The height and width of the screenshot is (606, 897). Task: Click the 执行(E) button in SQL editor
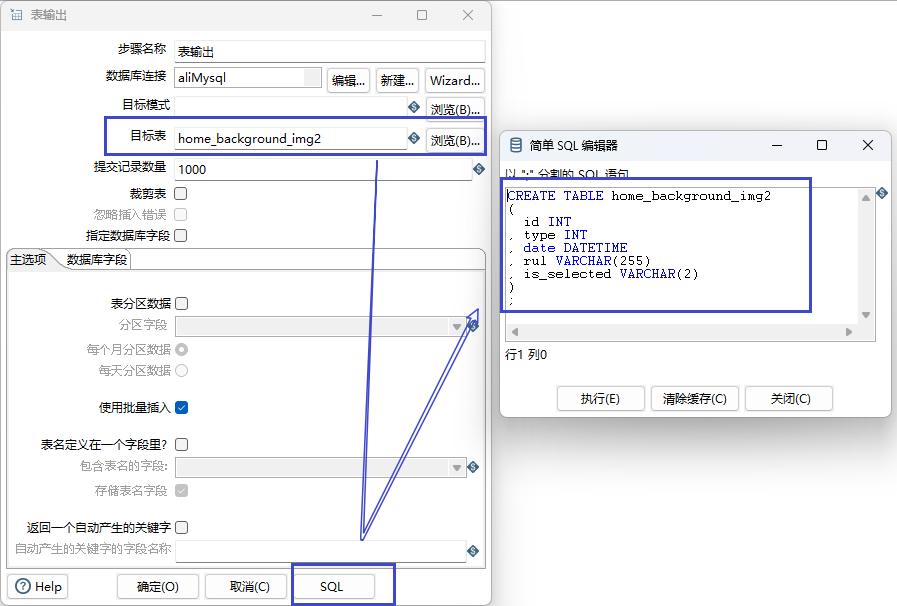[x=600, y=398]
